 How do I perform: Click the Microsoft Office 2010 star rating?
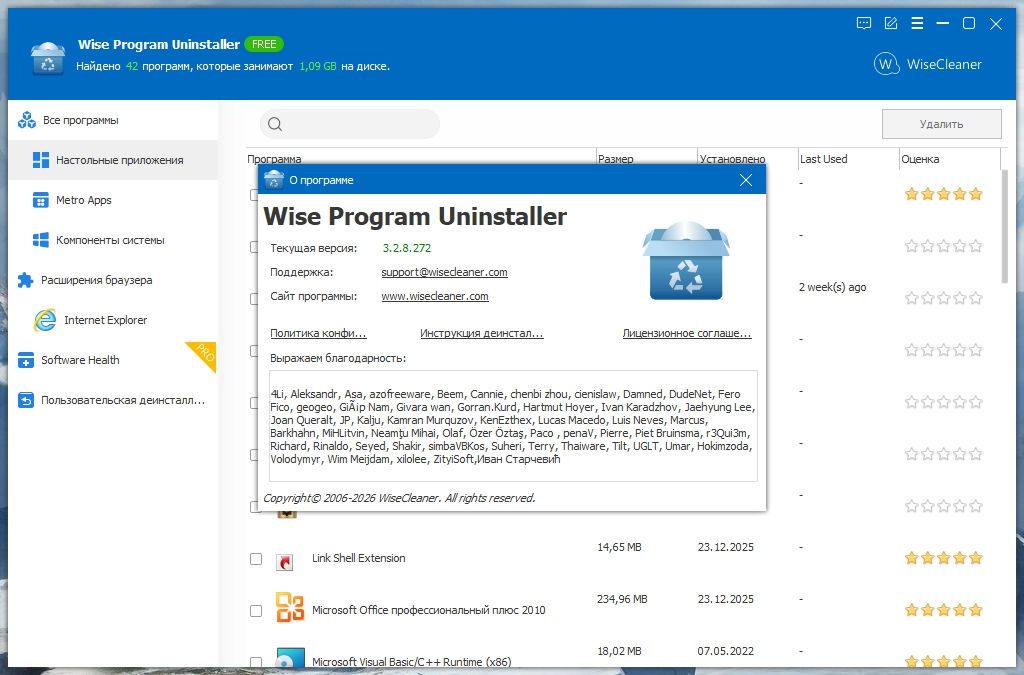(944, 610)
